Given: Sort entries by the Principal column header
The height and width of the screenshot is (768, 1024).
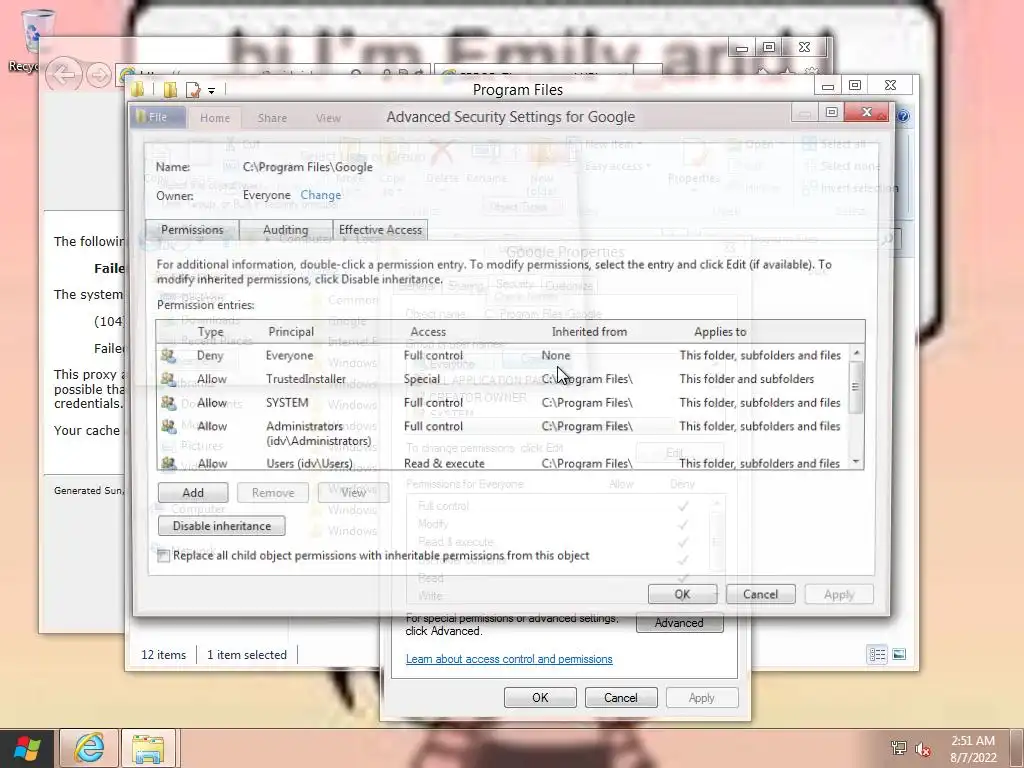Looking at the screenshot, I should coord(291,332).
